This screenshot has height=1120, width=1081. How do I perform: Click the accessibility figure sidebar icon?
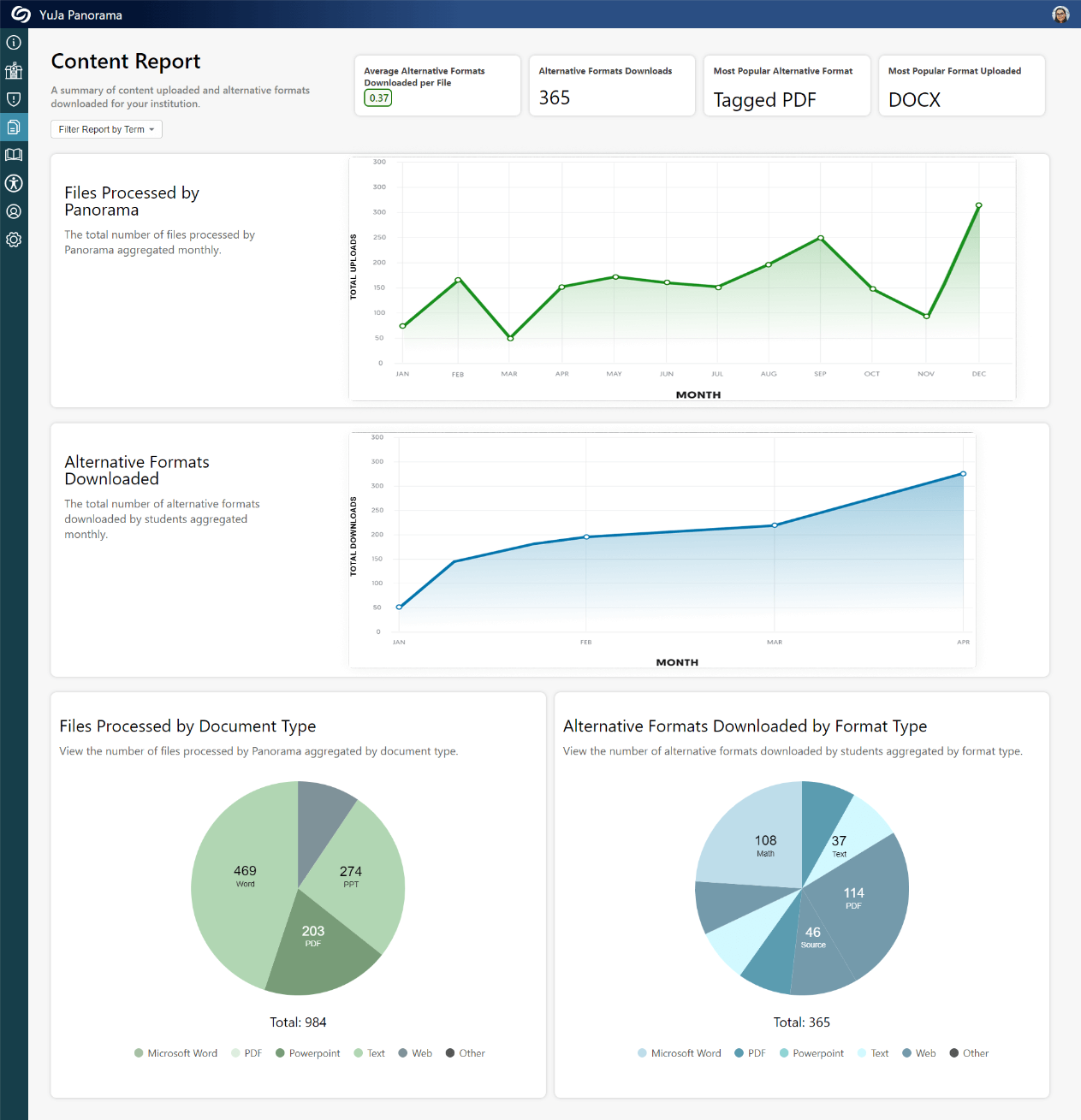click(x=14, y=183)
